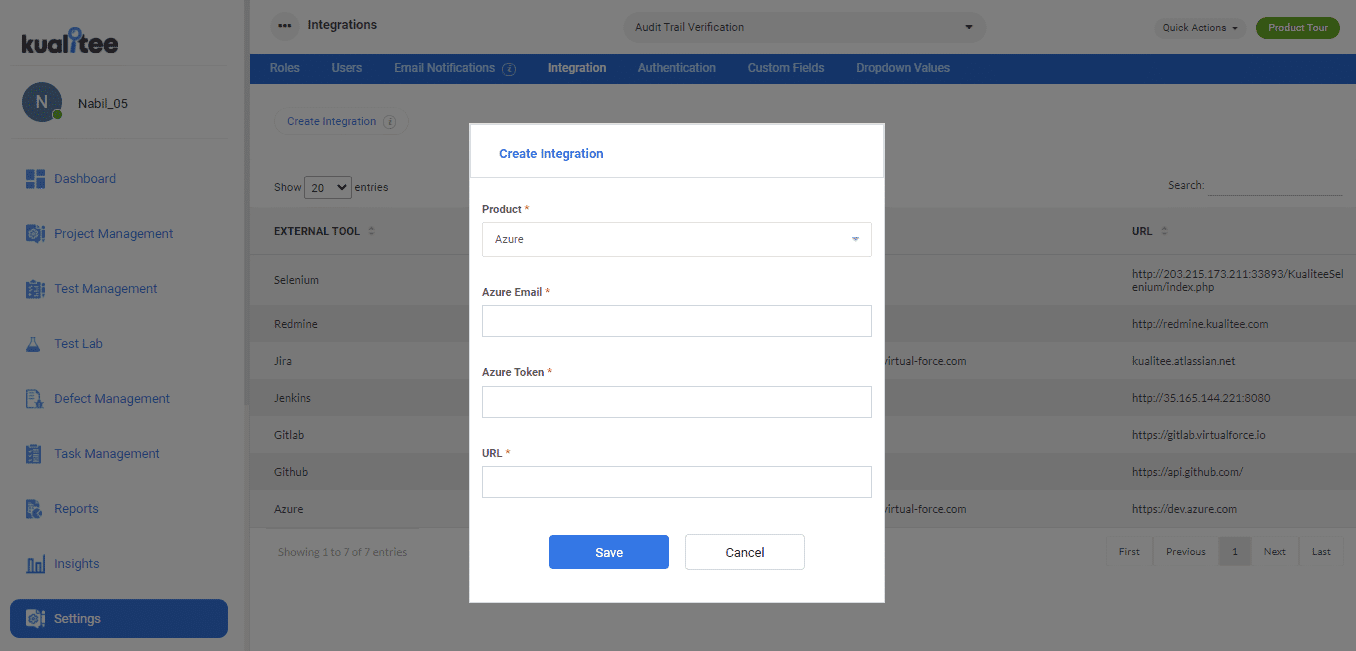Click the Create Integration button on page
This screenshot has height=651, width=1356.
[341, 122]
